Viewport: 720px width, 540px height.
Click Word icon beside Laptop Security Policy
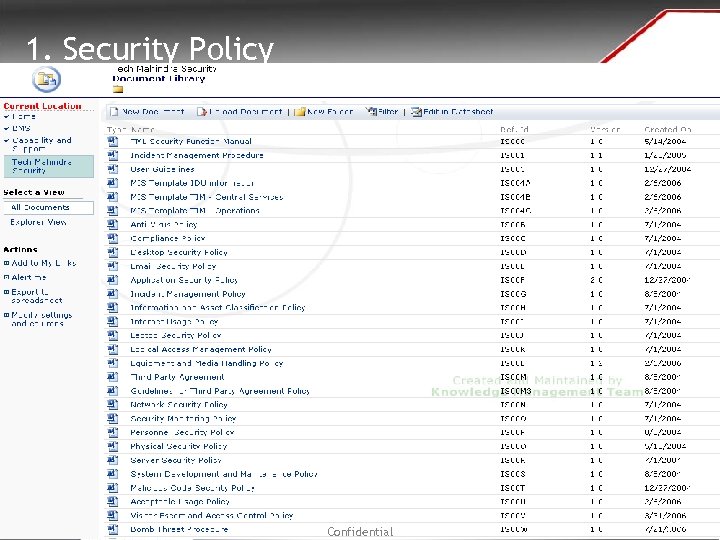tap(112, 335)
